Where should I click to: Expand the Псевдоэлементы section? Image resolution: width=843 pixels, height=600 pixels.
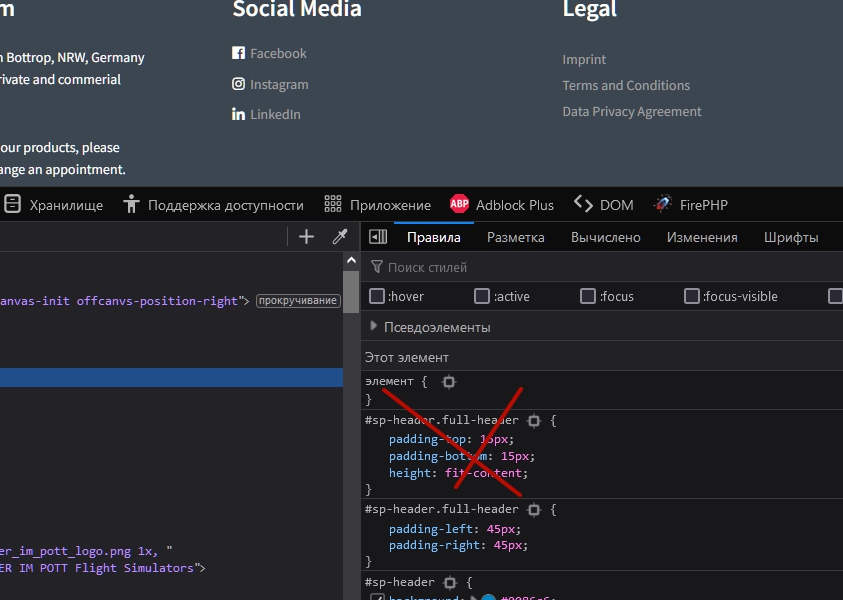tap(430, 327)
